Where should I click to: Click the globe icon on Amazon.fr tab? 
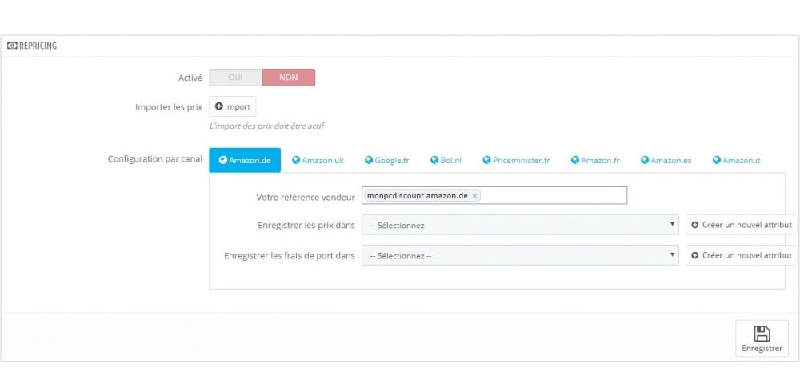(575, 160)
